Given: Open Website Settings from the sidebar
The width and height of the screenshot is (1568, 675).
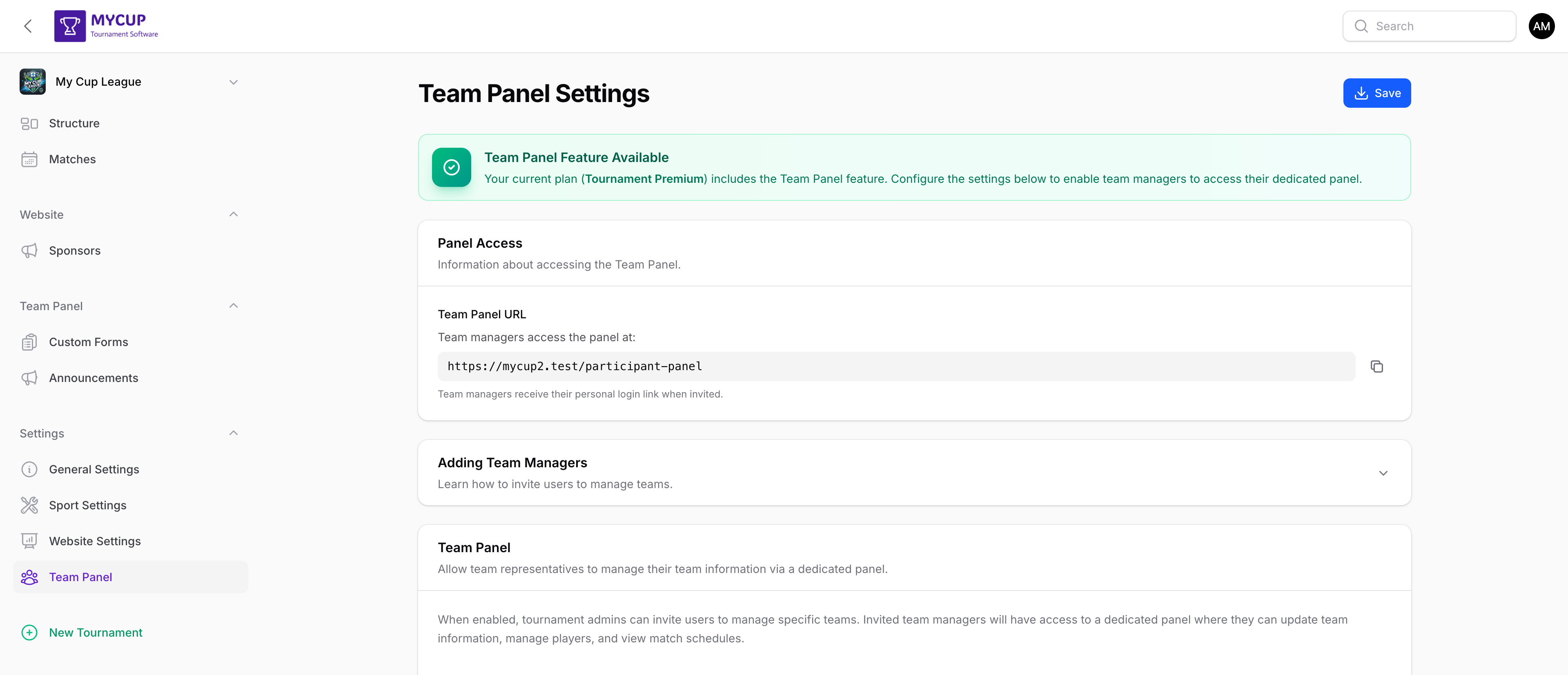Looking at the screenshot, I should pos(95,541).
